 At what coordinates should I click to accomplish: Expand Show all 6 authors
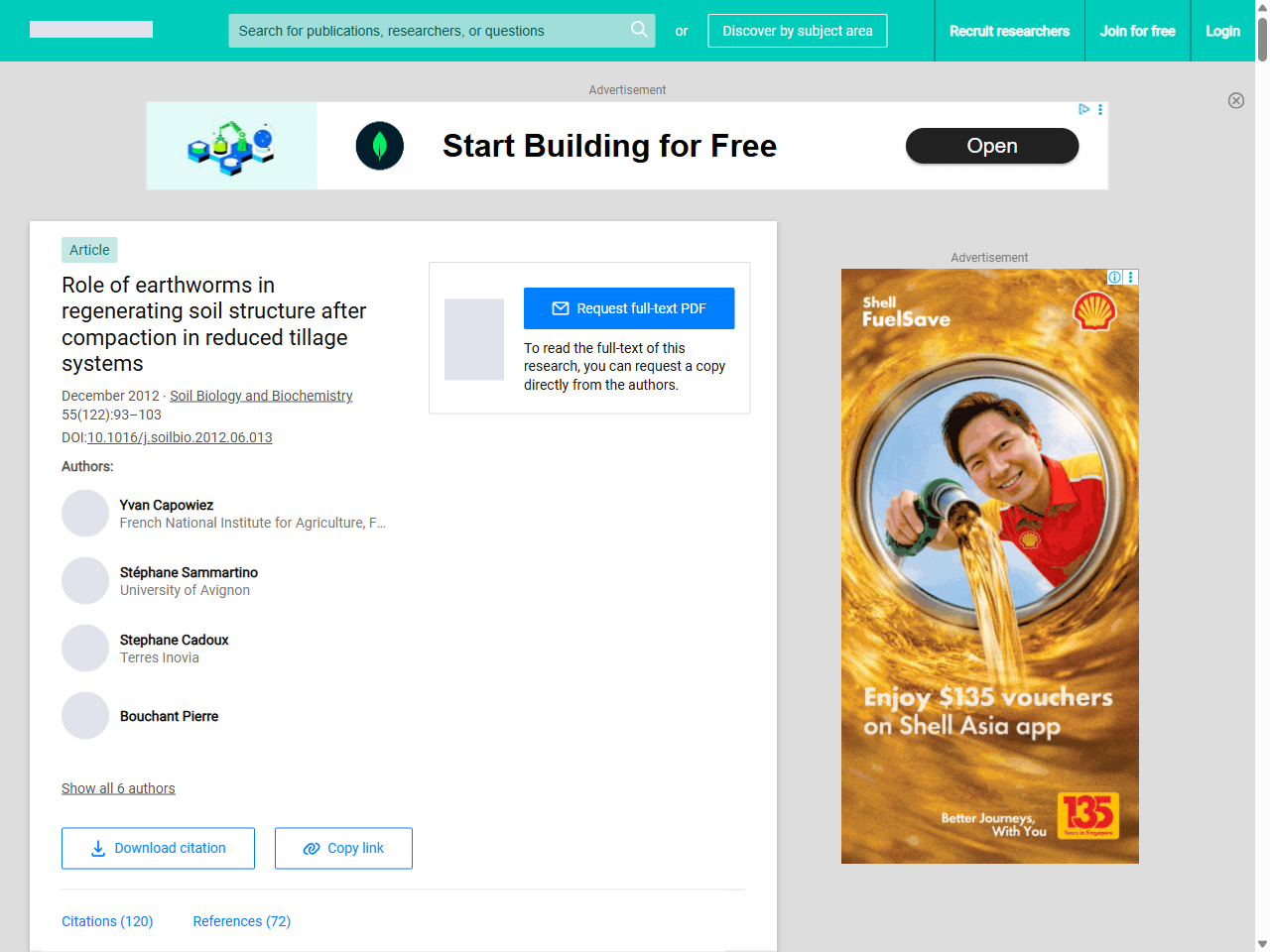pyautogui.click(x=118, y=788)
